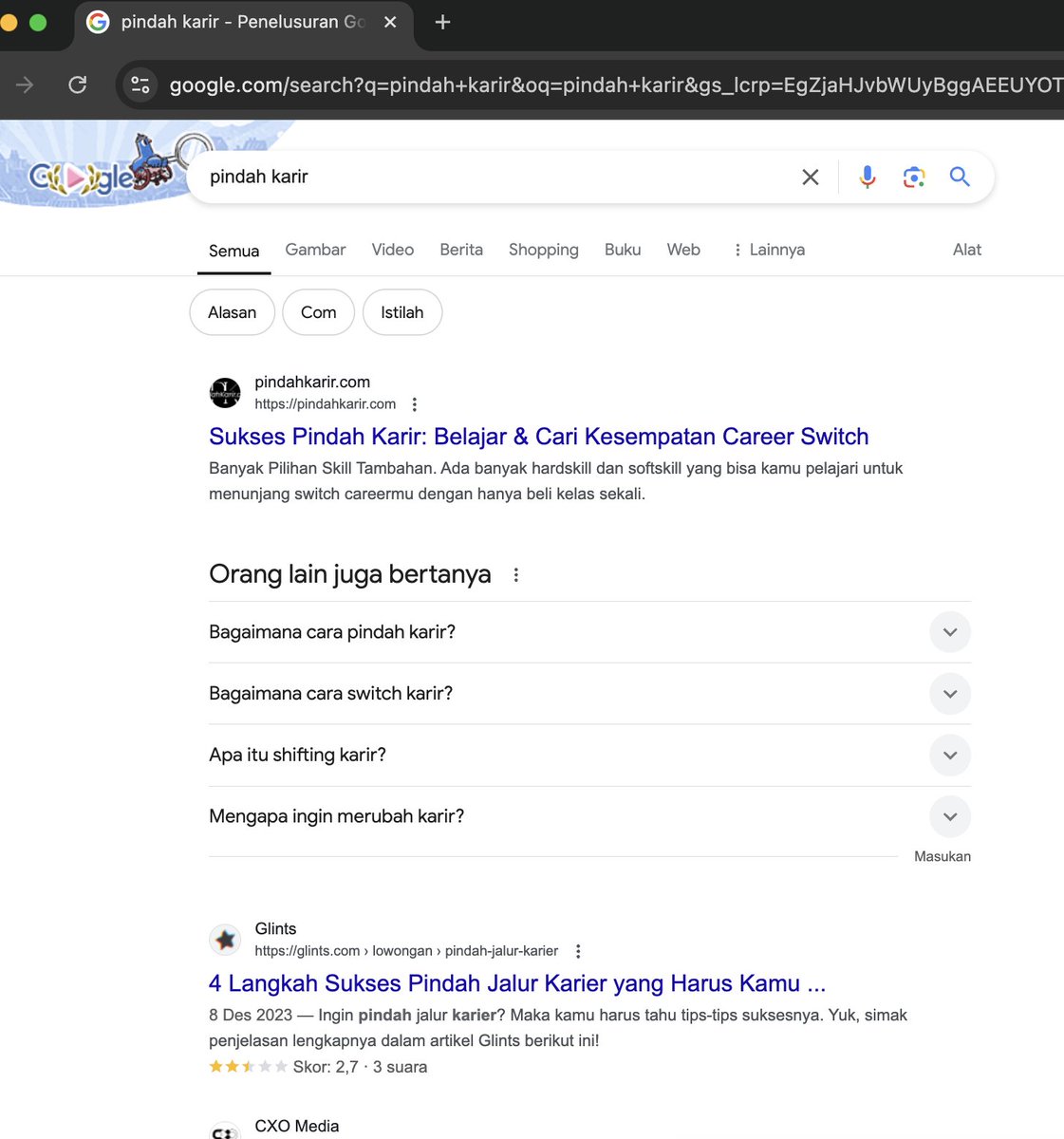Click the browser address bar URL

coord(615,85)
